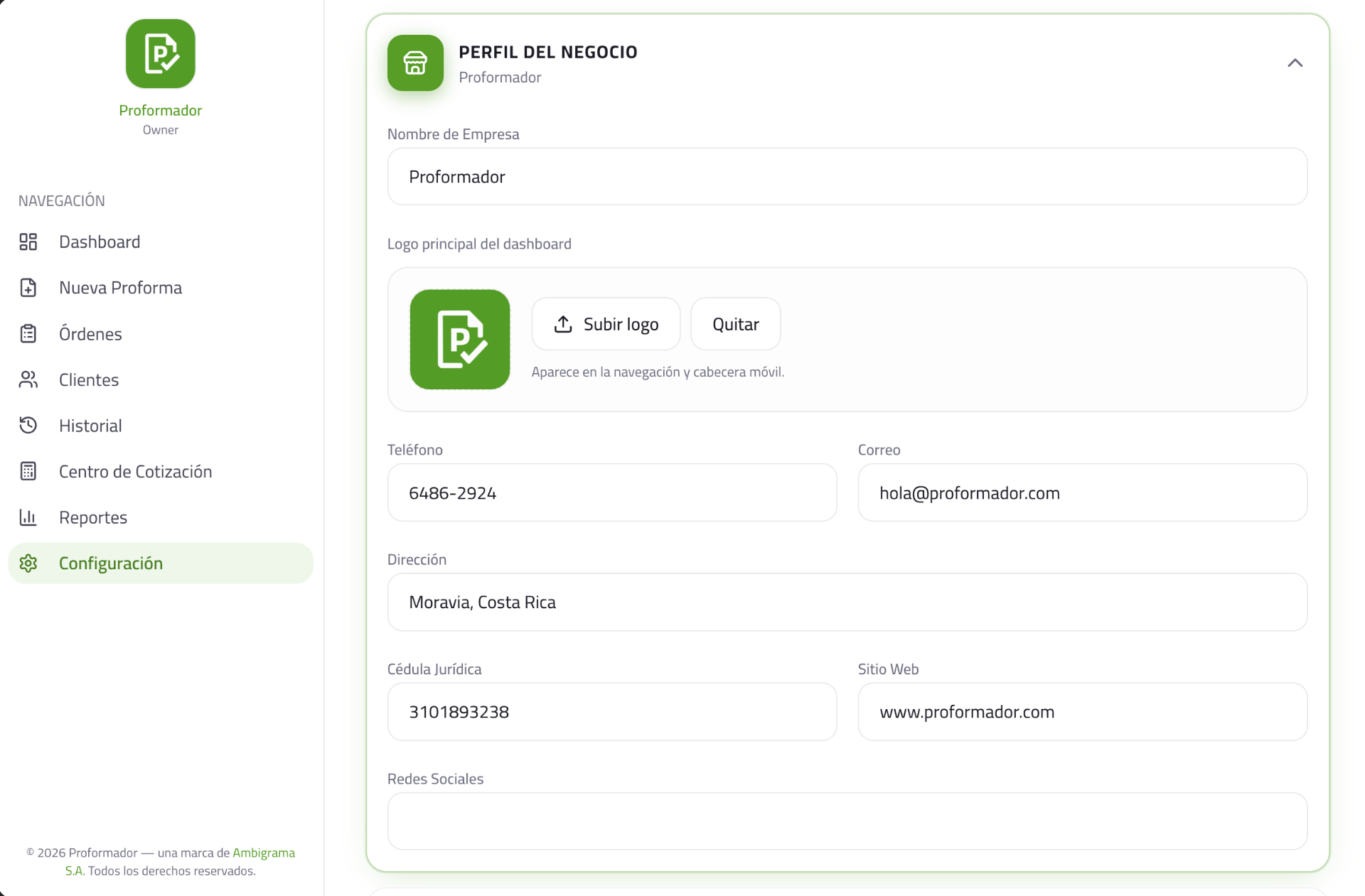Open the Ambigrama S.A. link in footer
The image size is (1365, 896).
click(264, 853)
